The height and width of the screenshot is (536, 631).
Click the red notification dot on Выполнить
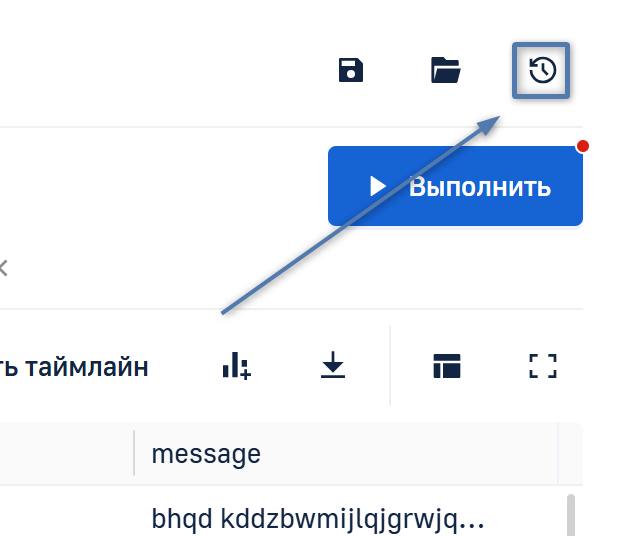click(582, 146)
